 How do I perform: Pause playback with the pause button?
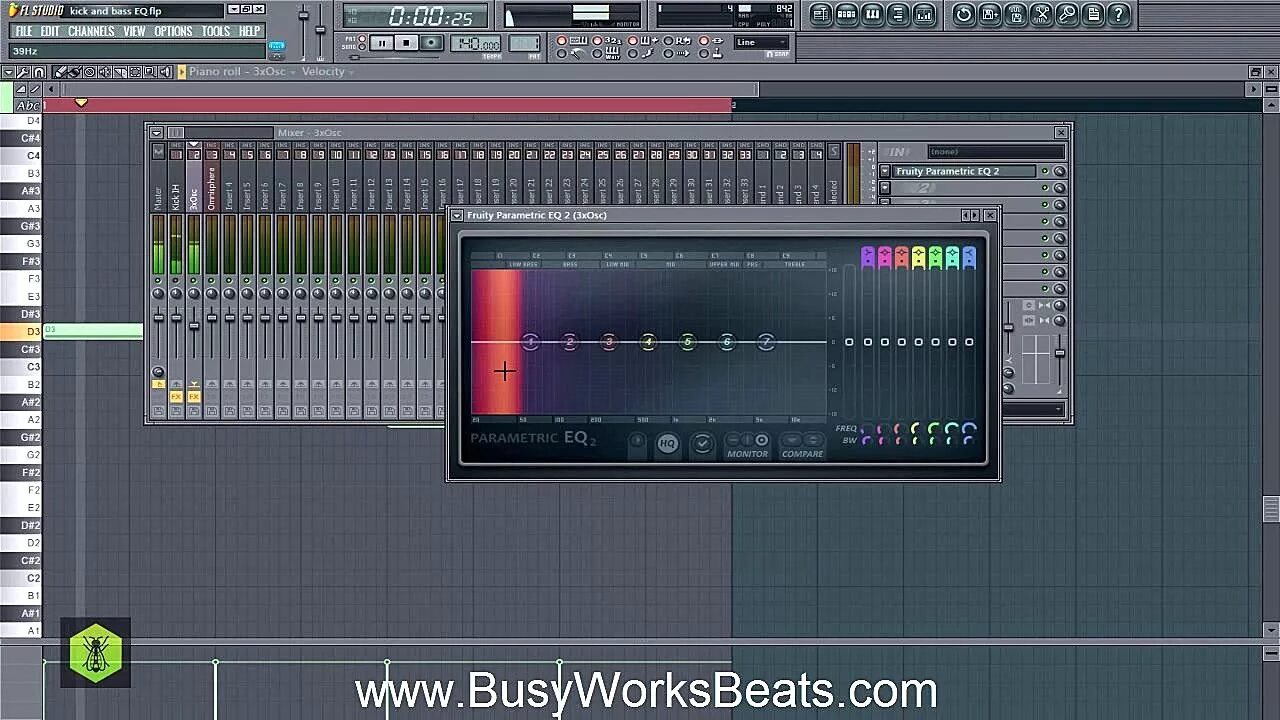click(x=382, y=43)
